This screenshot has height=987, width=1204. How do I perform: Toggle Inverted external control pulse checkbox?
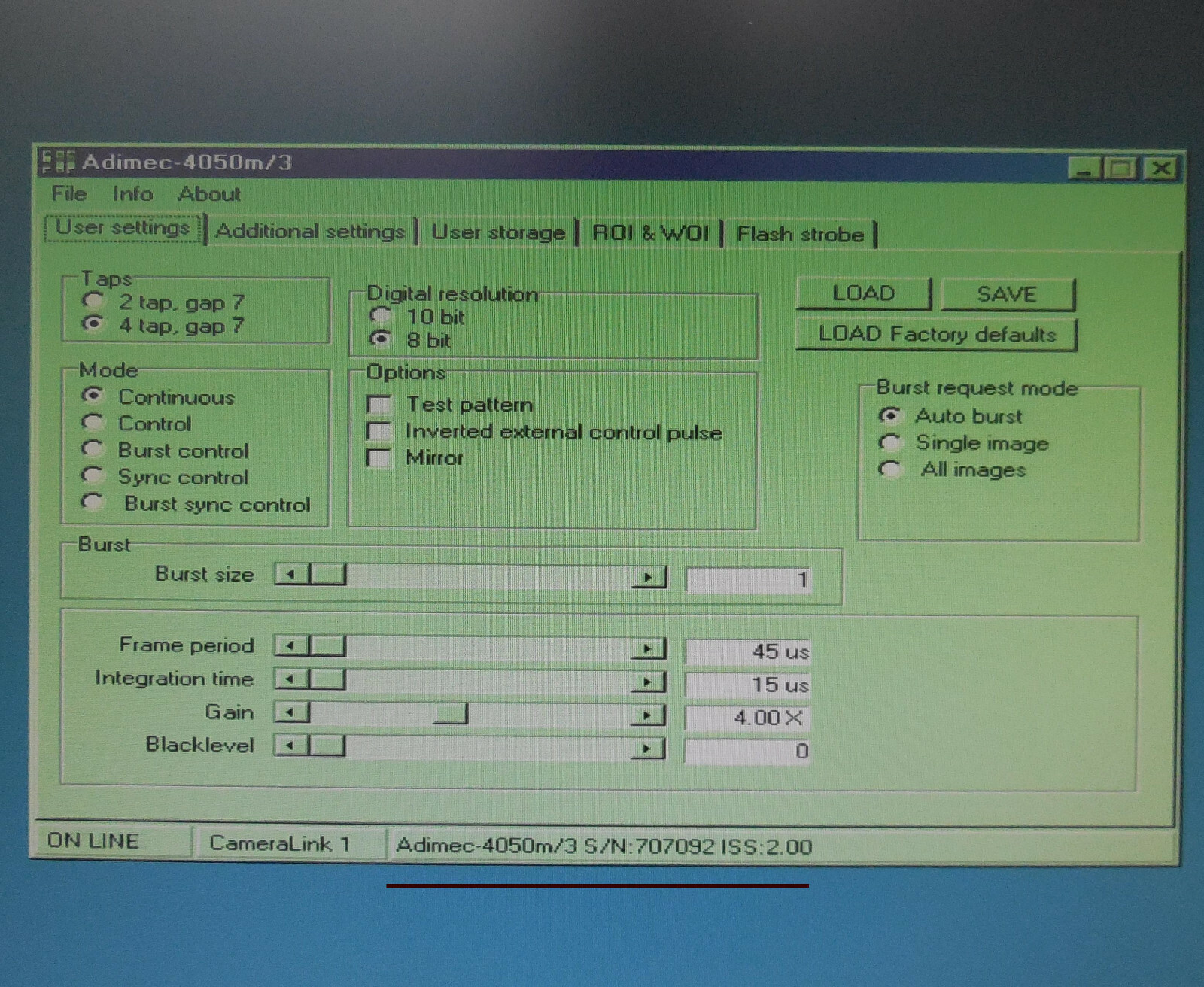pyautogui.click(x=544, y=432)
